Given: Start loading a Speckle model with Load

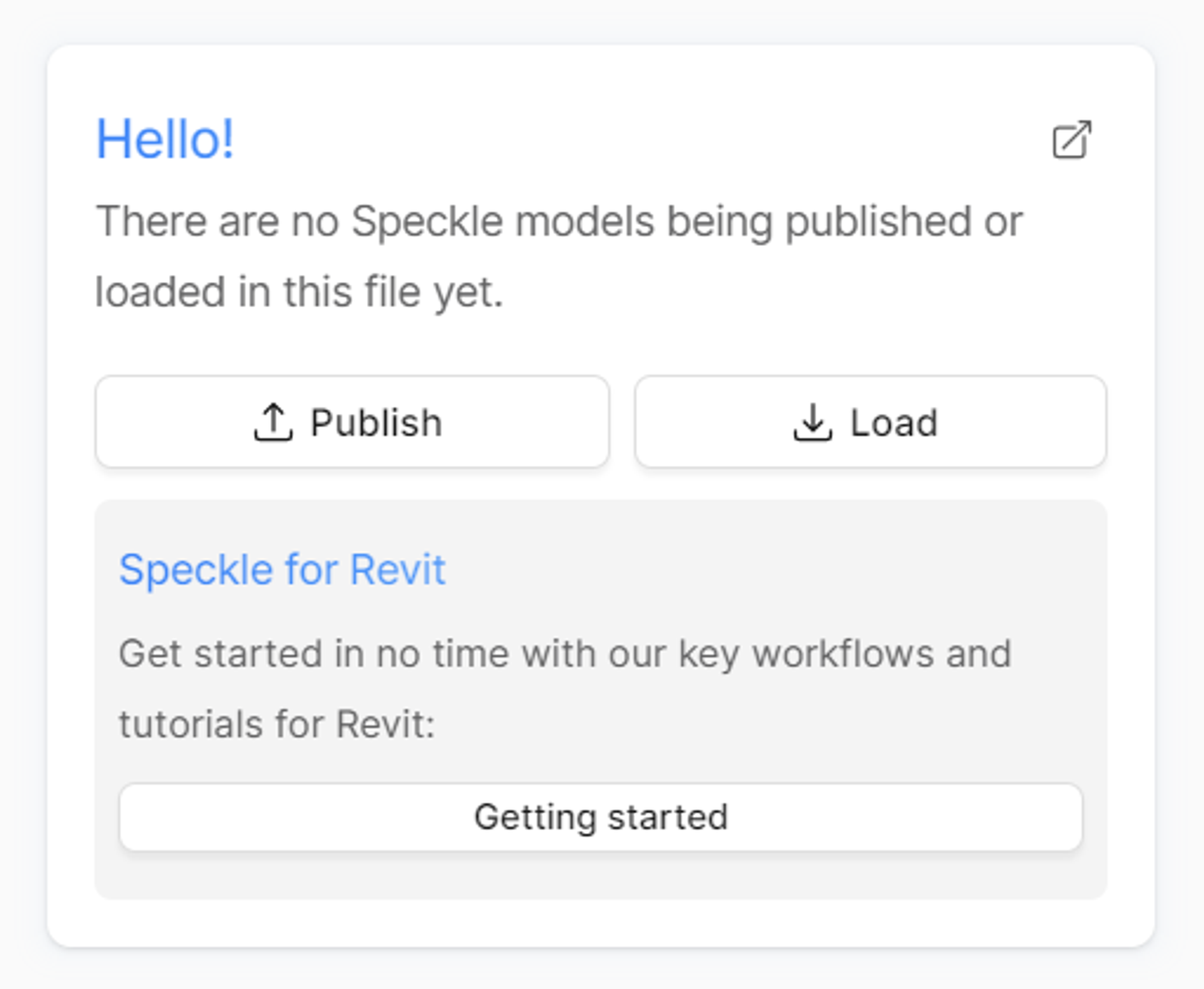Looking at the screenshot, I should (x=871, y=422).
